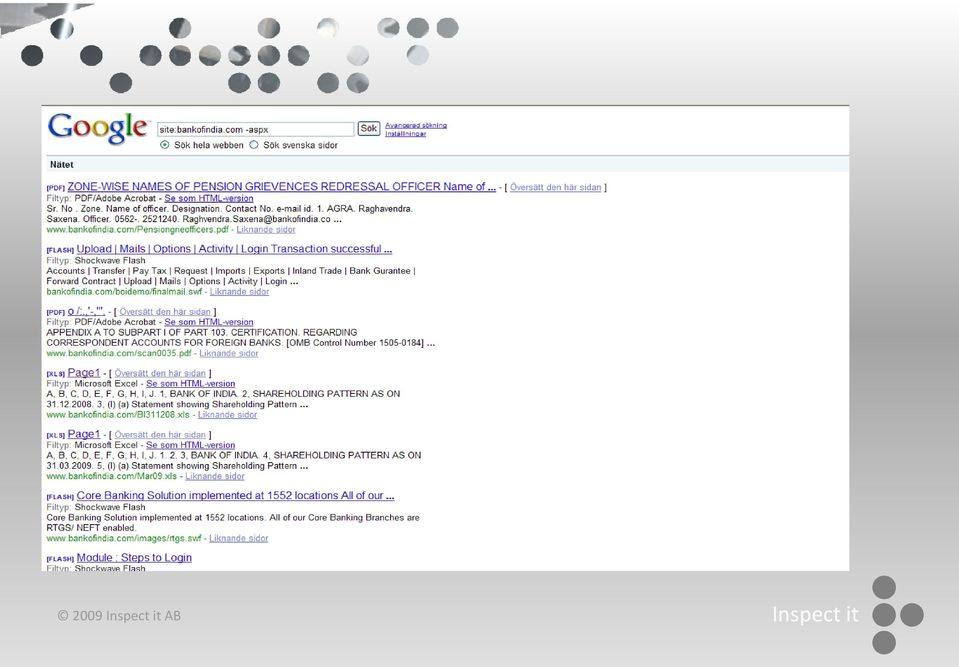Translate the Pension Grievences result via Översätt link
Viewport: 959px width, 667px height.
point(555,187)
